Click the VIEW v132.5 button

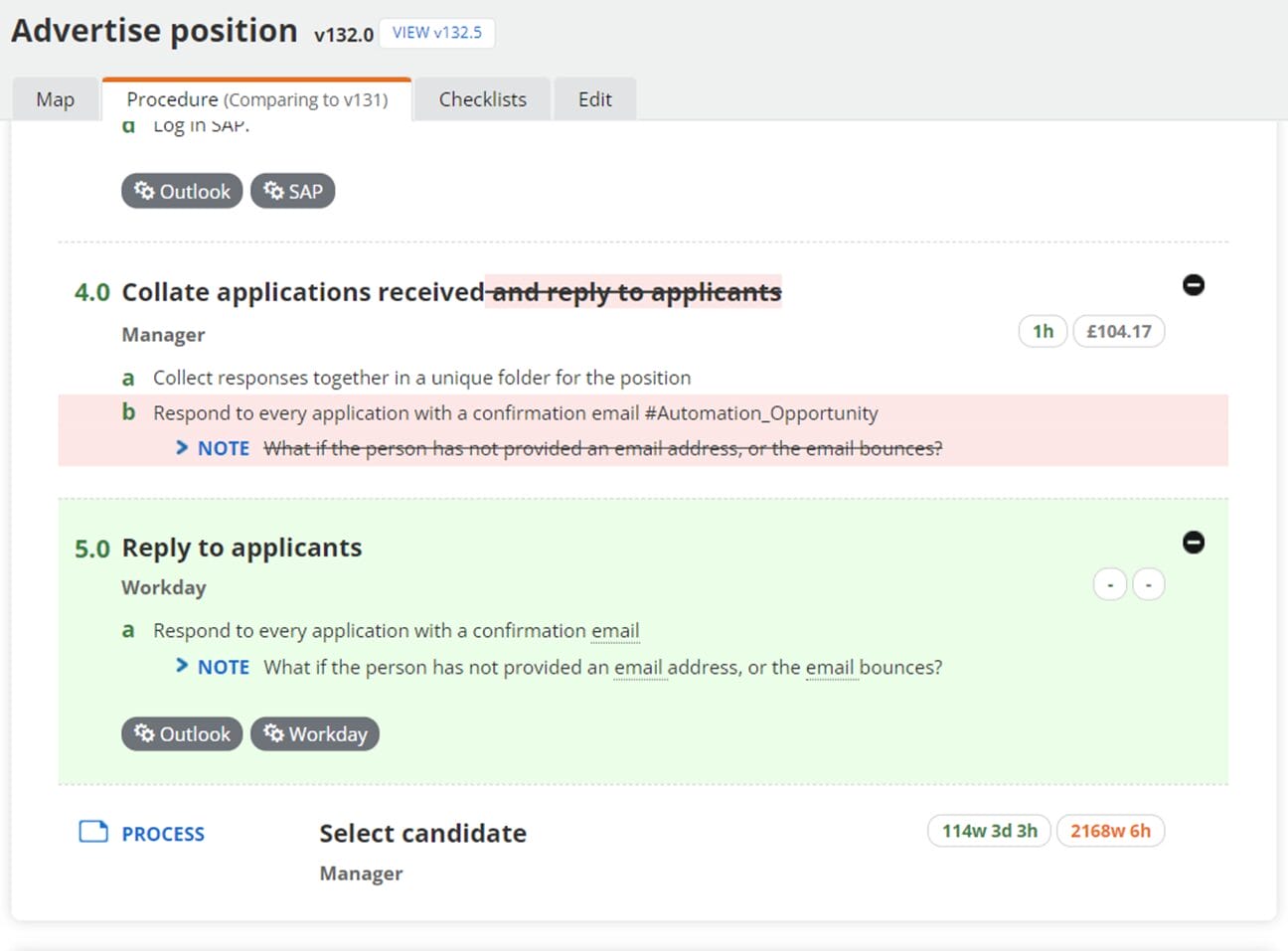tap(437, 33)
